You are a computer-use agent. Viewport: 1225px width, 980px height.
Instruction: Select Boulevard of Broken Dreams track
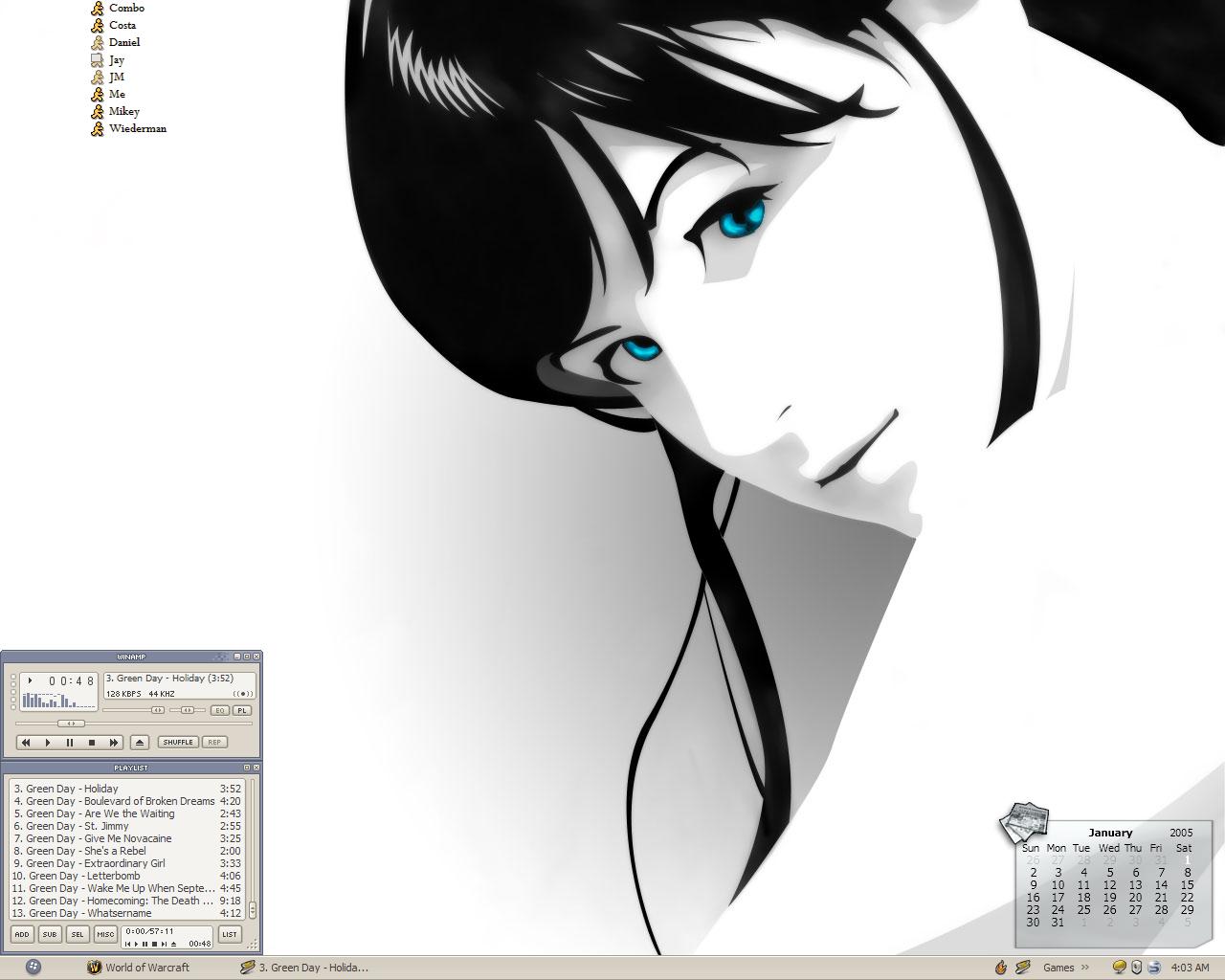[x=127, y=802]
